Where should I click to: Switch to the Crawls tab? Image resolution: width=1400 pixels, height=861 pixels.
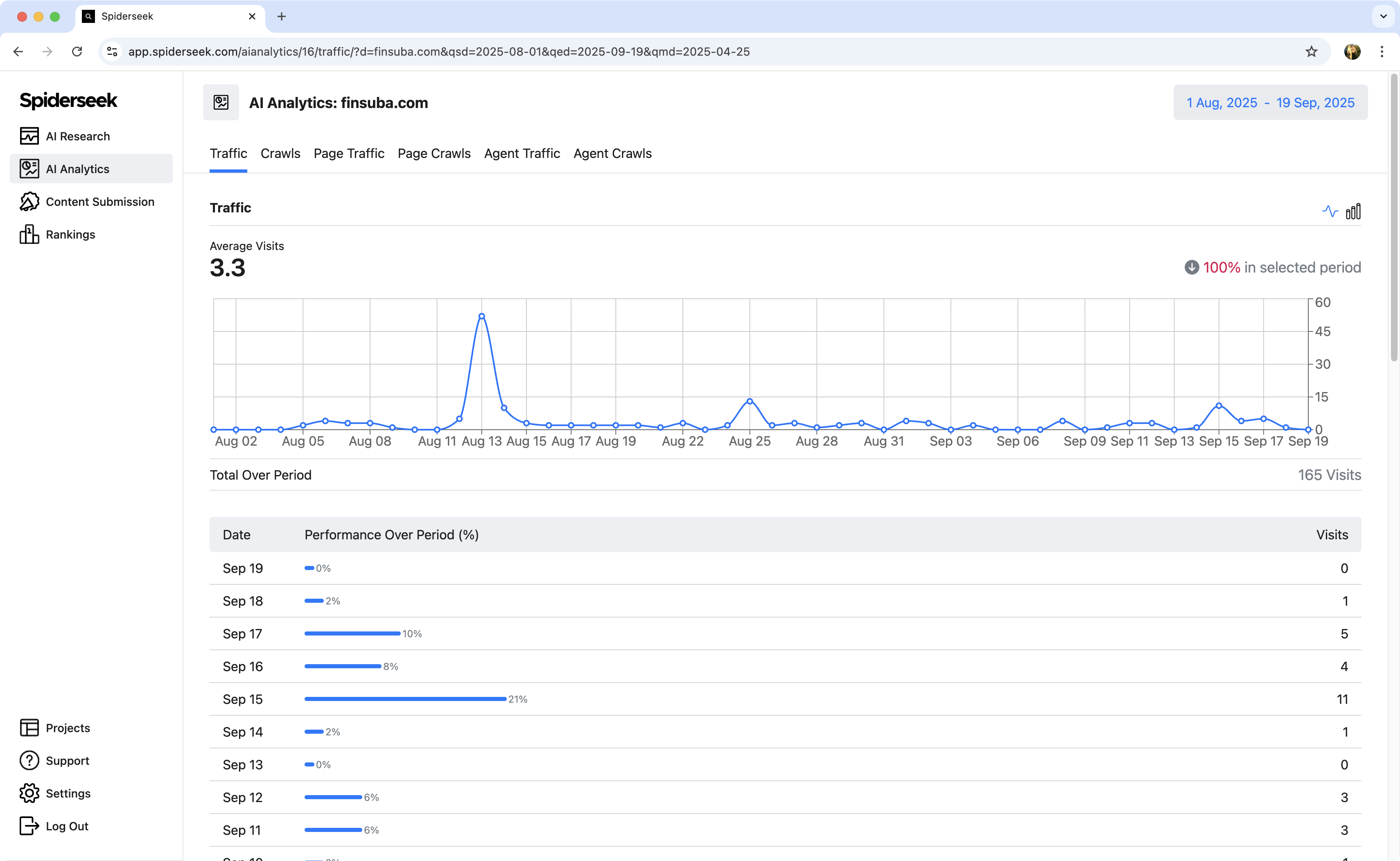(280, 154)
